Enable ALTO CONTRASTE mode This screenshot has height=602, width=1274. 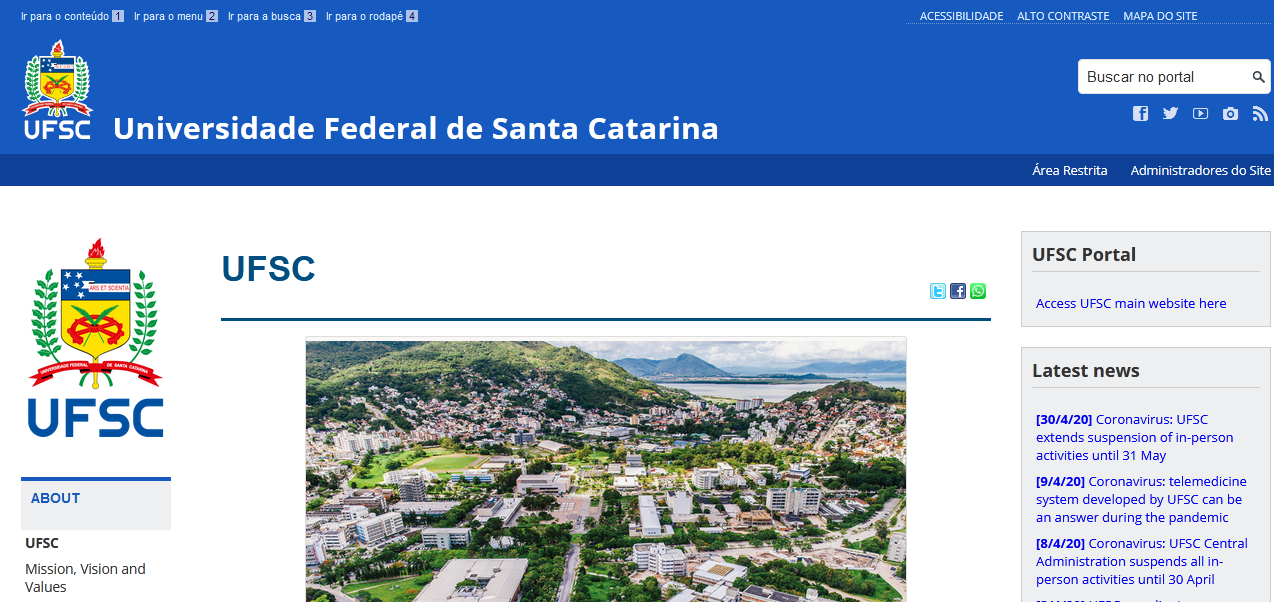(x=1063, y=16)
